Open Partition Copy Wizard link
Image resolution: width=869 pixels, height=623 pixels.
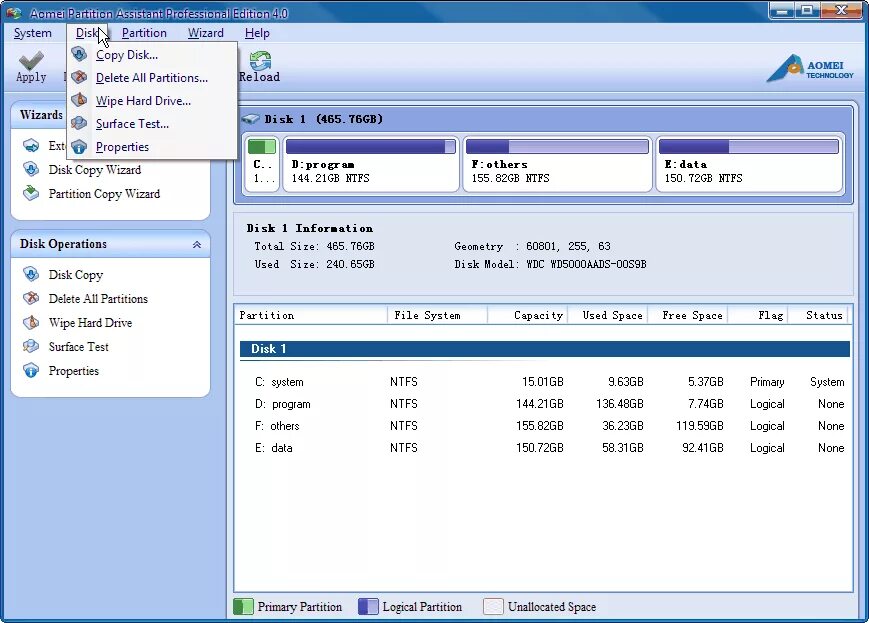coord(104,193)
